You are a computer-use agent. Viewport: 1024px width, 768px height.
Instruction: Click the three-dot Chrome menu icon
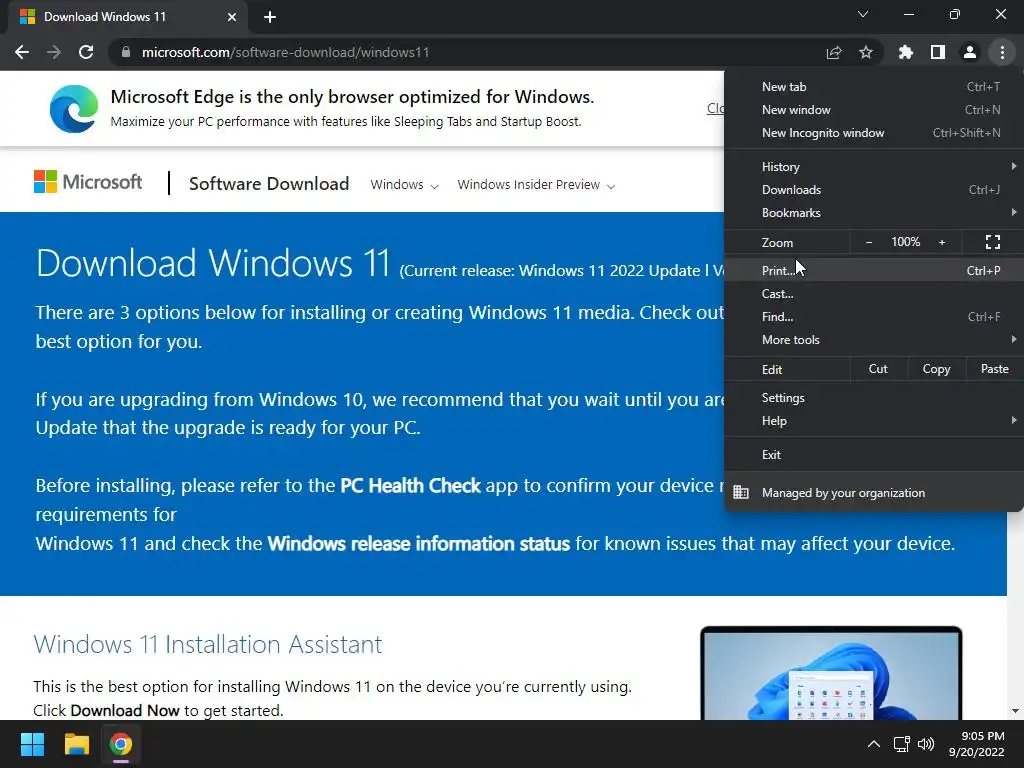pos(1002,52)
